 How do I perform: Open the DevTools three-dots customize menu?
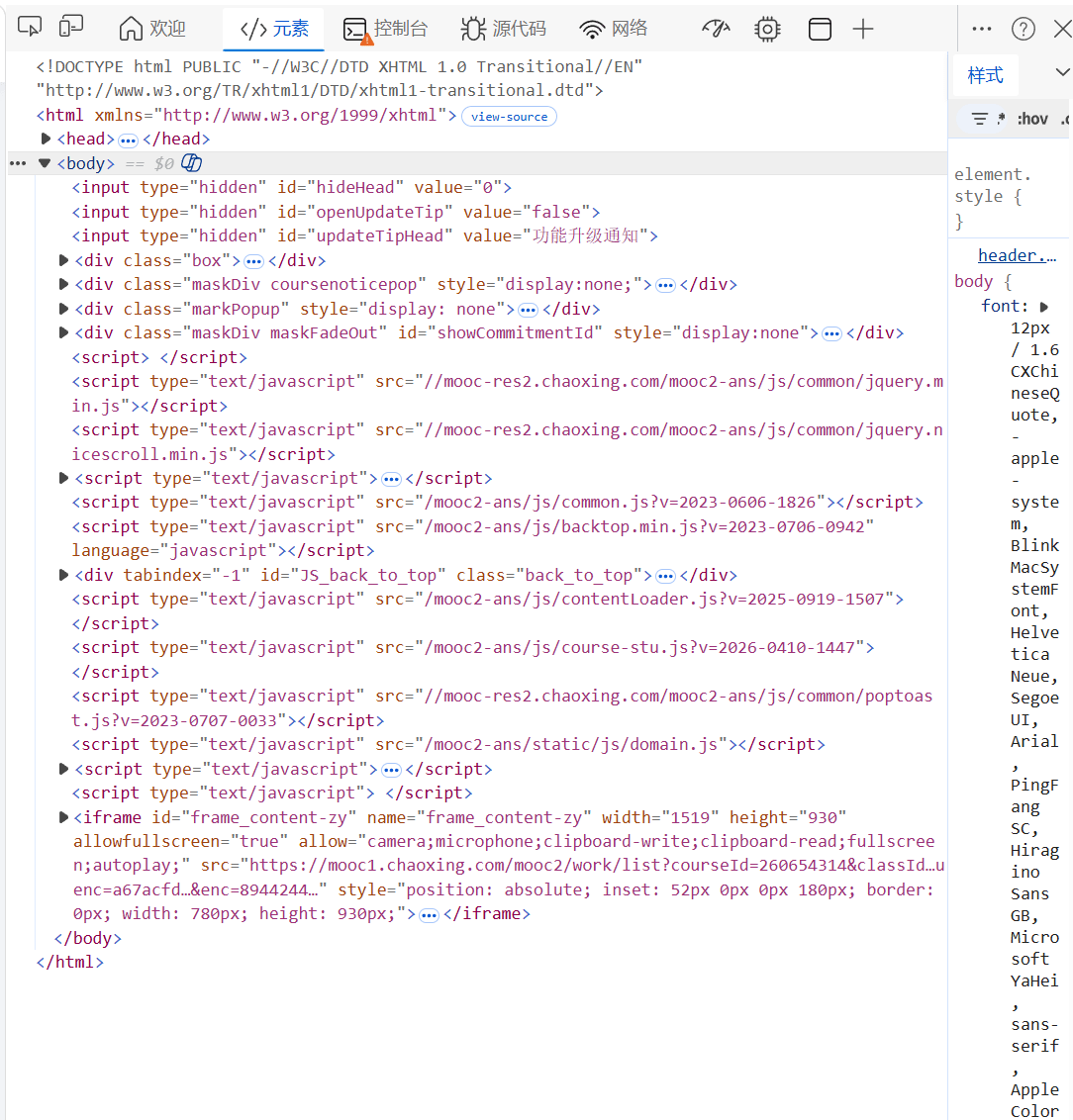[x=982, y=29]
